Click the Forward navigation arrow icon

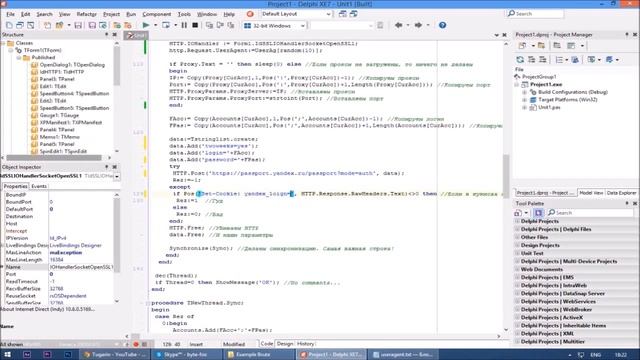pyautogui.click(x=418, y=25)
